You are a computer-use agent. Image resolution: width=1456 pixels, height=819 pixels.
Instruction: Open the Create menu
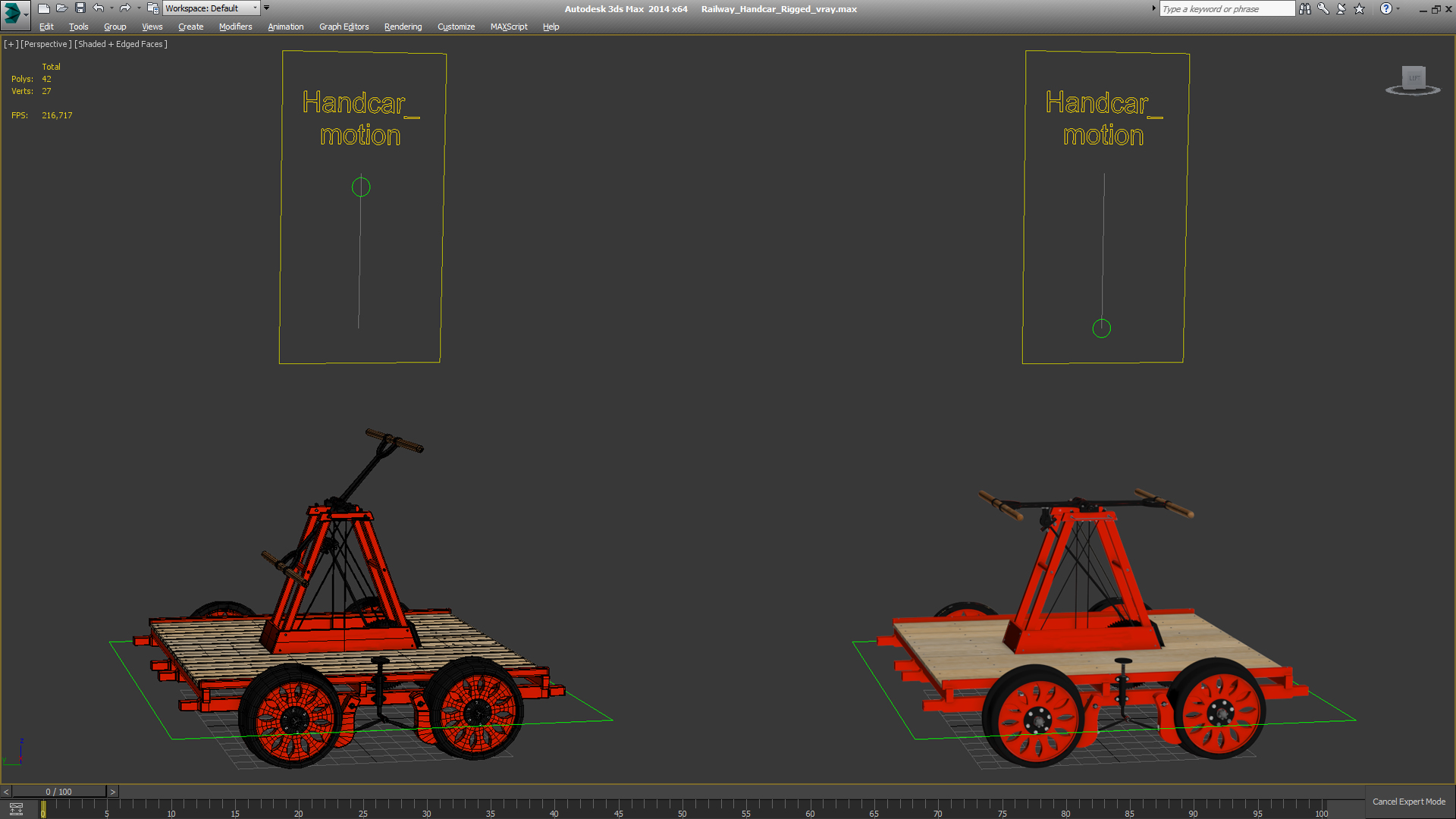191,27
